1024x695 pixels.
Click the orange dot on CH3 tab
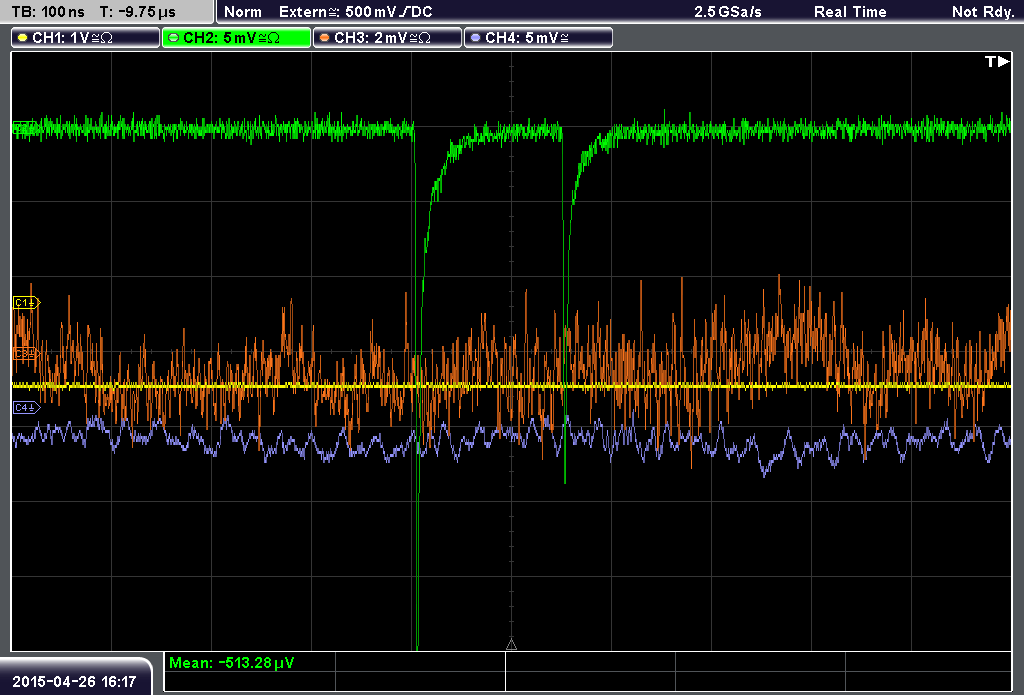tap(324, 38)
